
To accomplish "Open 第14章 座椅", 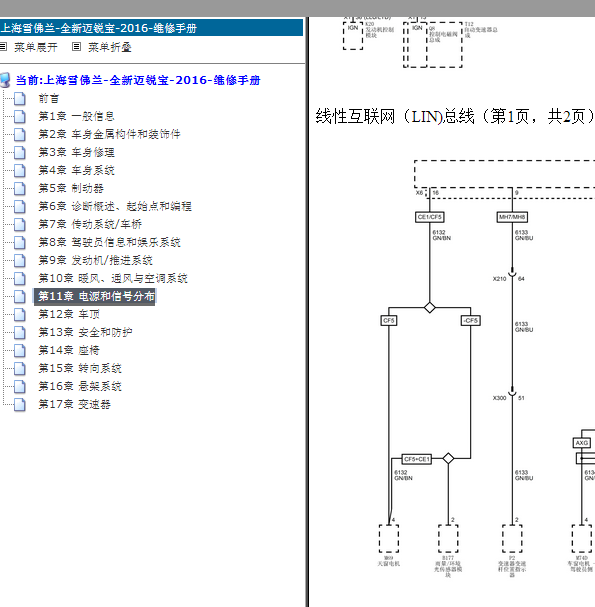I will click(69, 350).
